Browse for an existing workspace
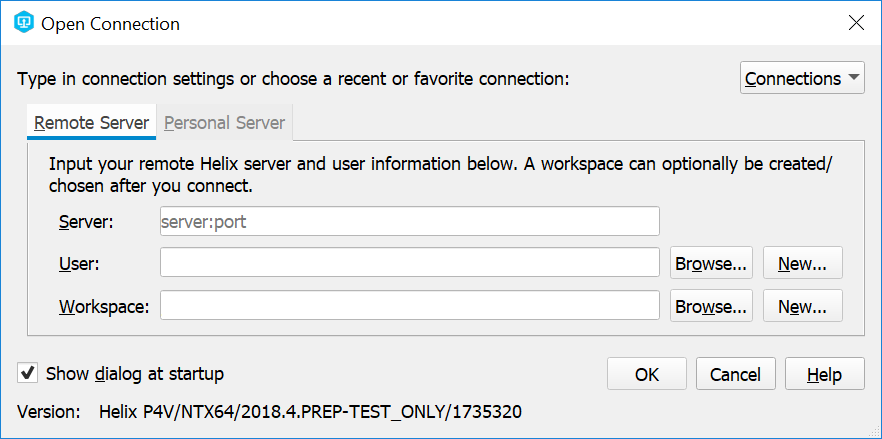The image size is (882, 439). click(x=711, y=307)
